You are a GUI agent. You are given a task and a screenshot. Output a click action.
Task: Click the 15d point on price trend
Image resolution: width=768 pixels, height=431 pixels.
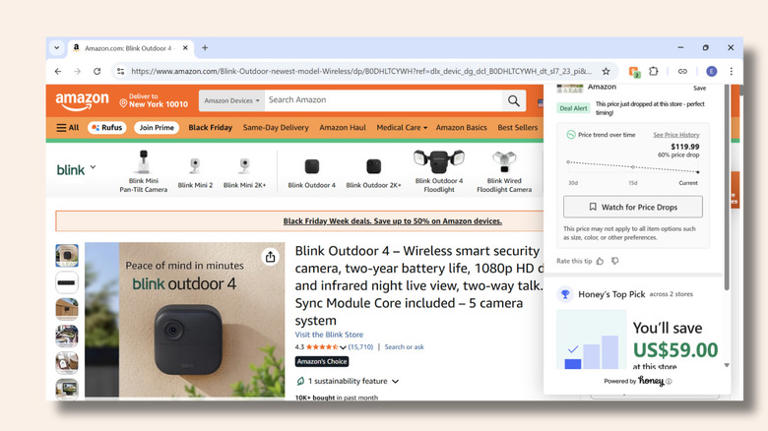[x=633, y=167]
